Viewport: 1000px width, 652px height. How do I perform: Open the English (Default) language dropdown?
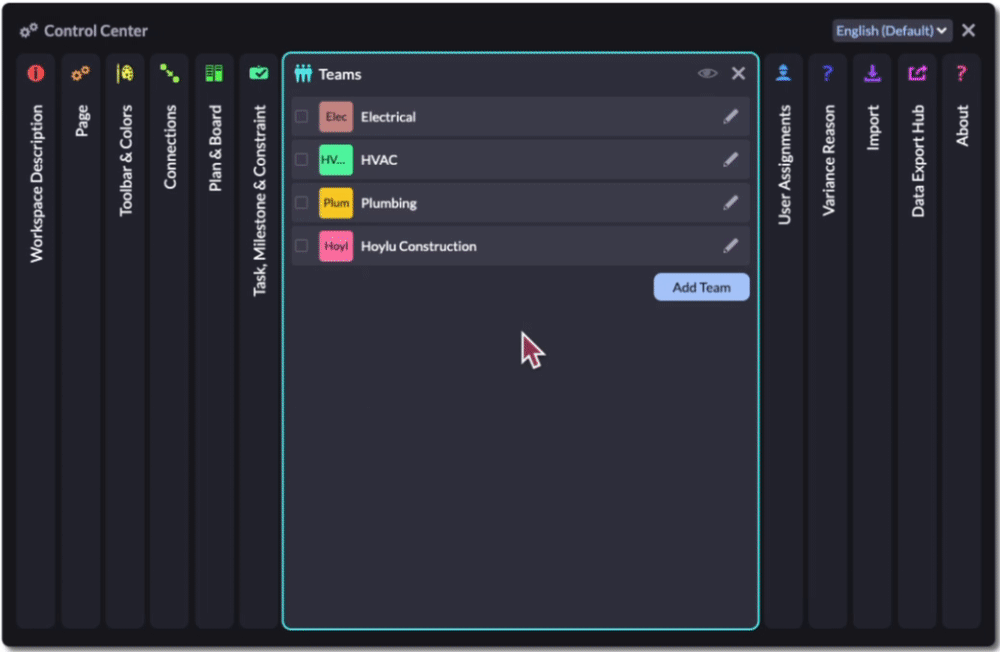[892, 31]
